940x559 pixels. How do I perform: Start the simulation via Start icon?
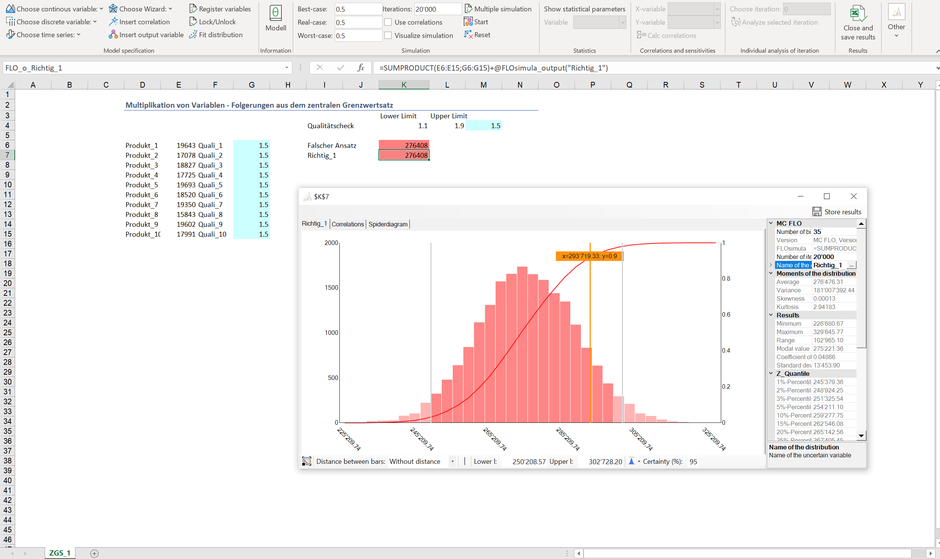pyautogui.click(x=468, y=22)
